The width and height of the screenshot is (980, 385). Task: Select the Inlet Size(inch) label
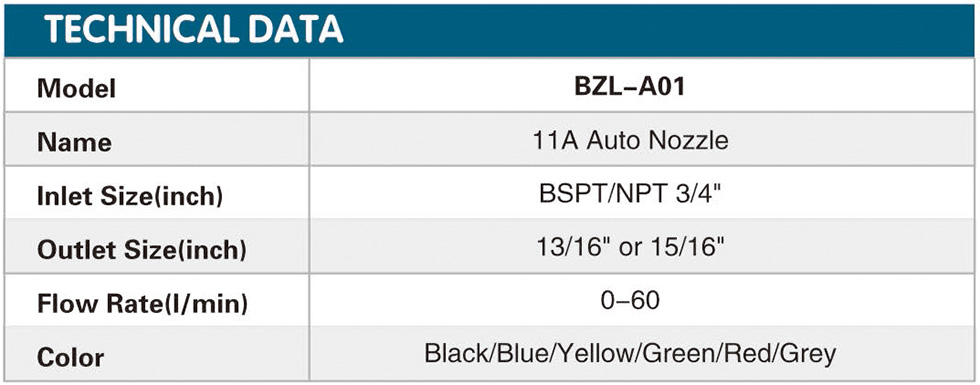(131, 197)
